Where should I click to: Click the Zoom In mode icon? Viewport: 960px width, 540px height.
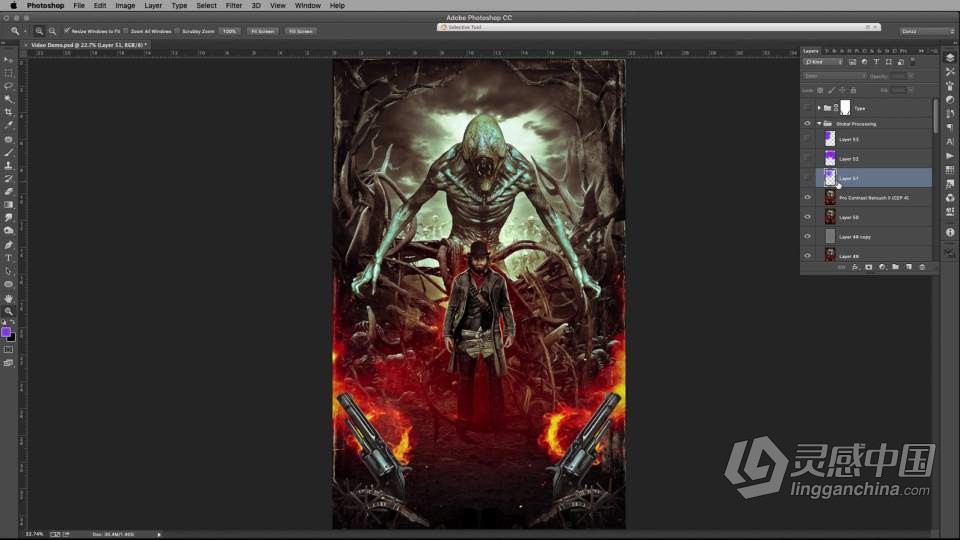pyautogui.click(x=39, y=31)
